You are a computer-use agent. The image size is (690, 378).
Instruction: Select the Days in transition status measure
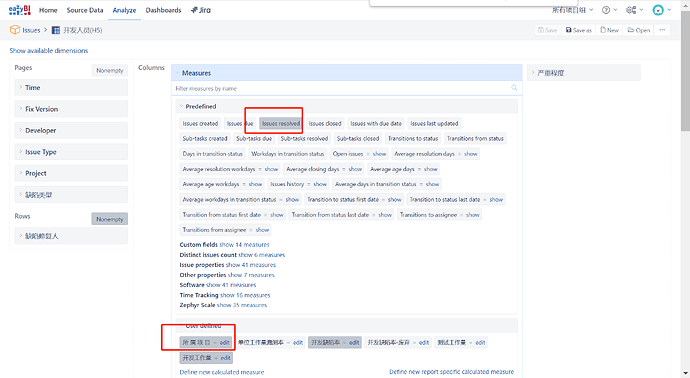[213, 154]
